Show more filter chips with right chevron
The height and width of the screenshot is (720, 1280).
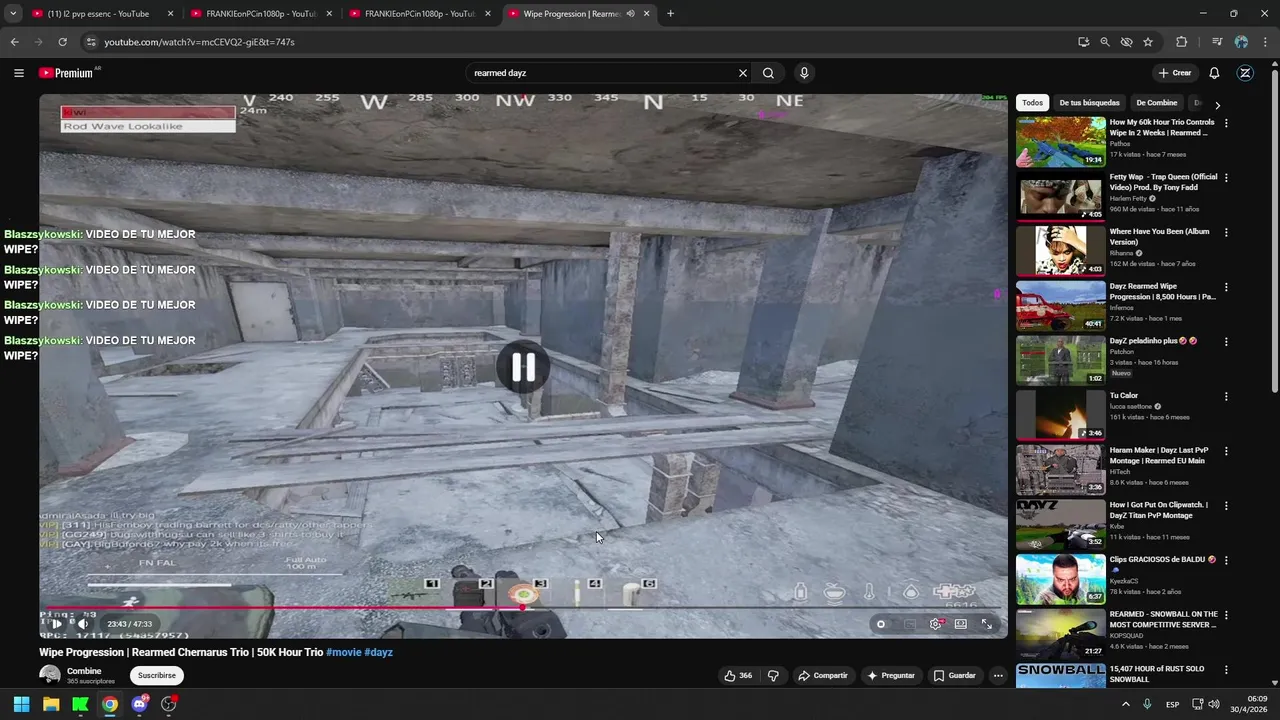coord(1217,104)
